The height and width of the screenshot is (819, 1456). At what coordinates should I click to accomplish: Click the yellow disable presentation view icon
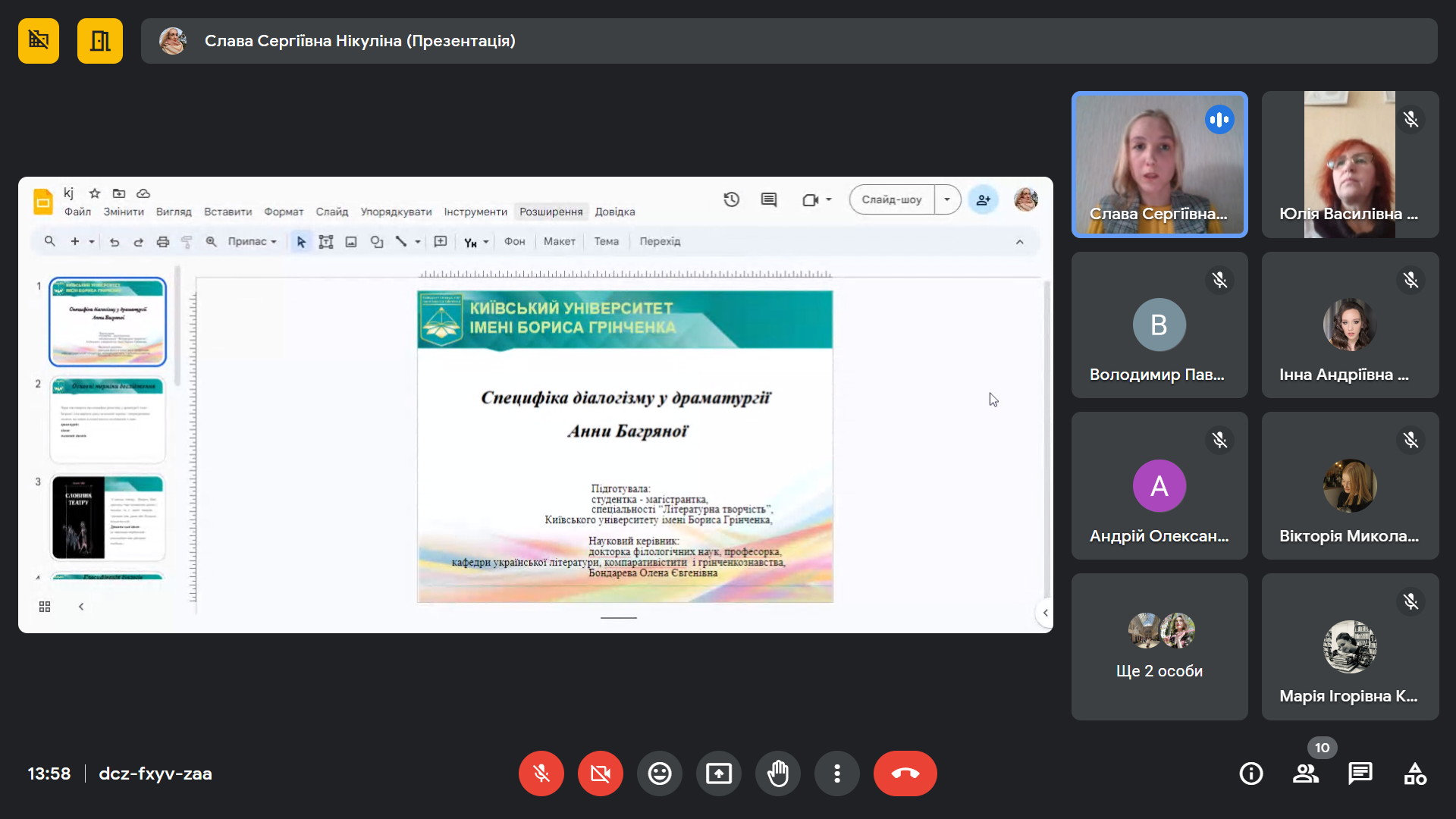39,41
